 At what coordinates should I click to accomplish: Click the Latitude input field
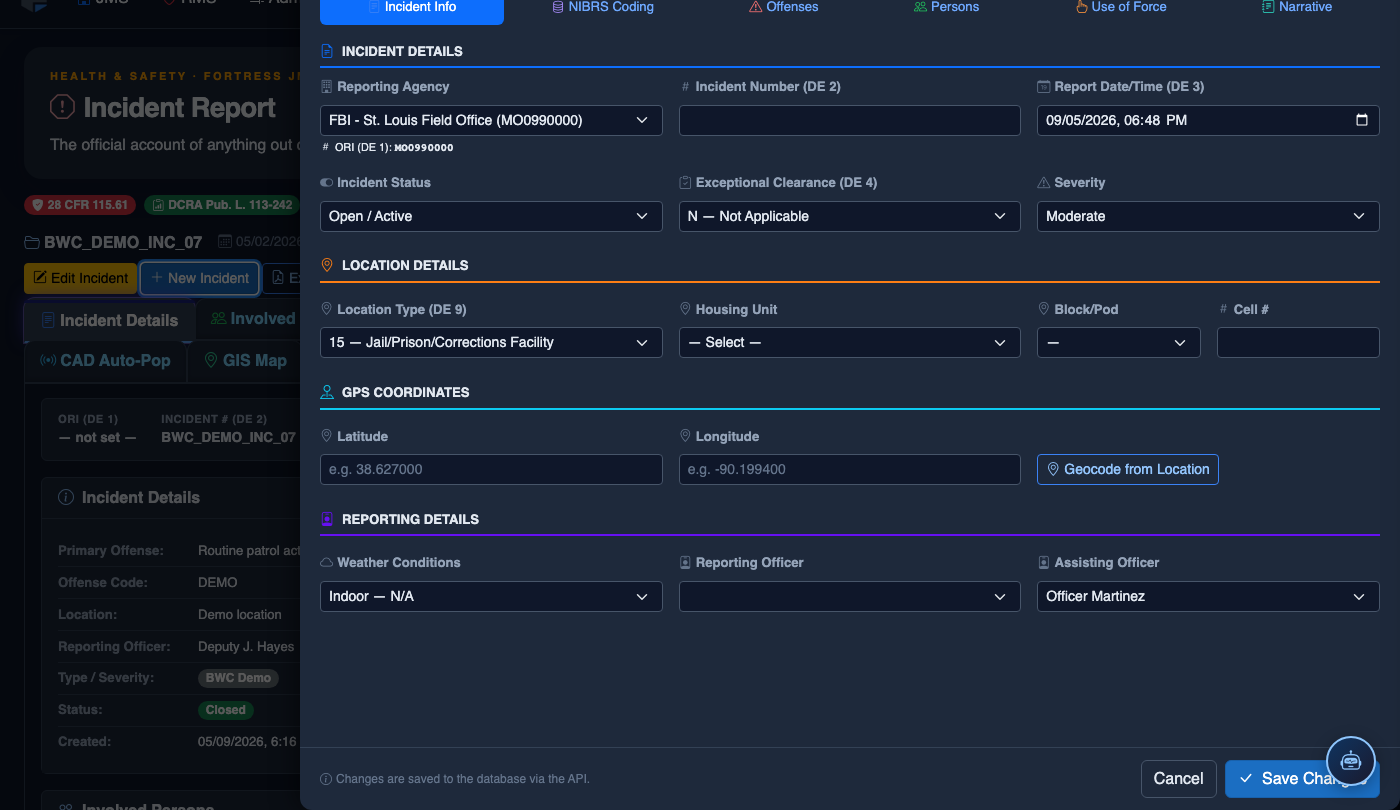tap(491, 469)
